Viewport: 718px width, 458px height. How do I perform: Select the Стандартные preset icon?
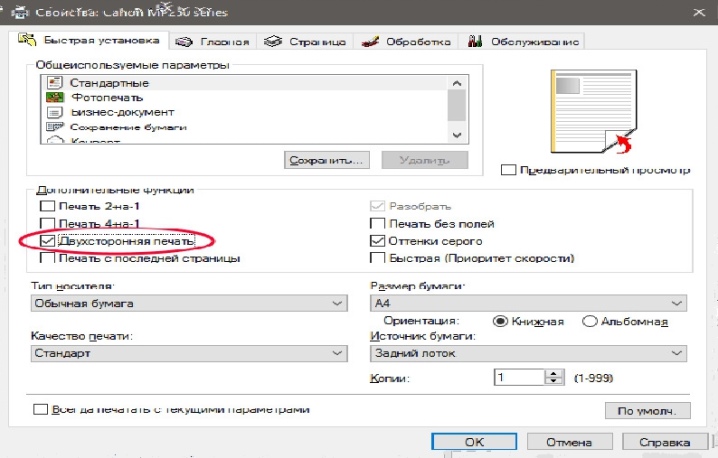pyautogui.click(x=55, y=82)
